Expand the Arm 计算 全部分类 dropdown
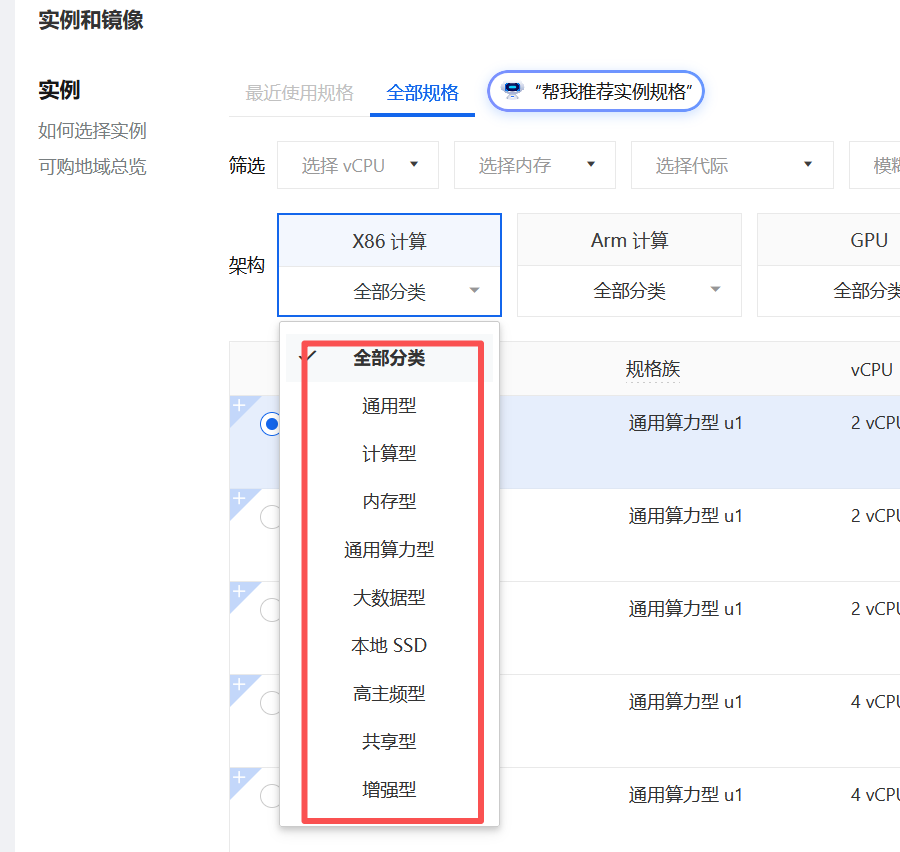The image size is (900, 852). point(630,291)
